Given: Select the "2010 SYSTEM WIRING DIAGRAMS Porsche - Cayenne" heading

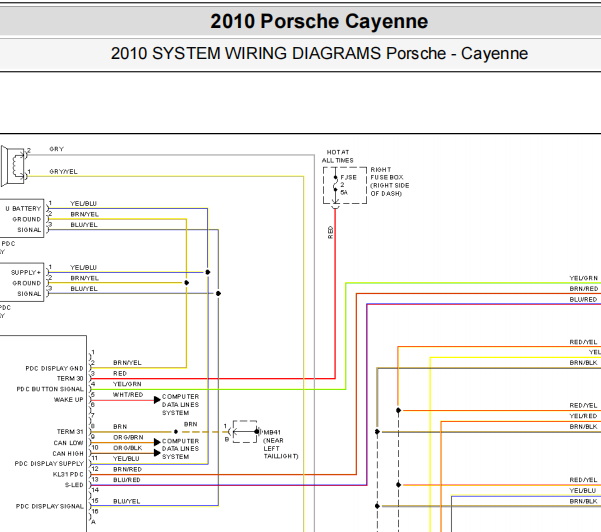Looking at the screenshot, I should click(319, 54).
